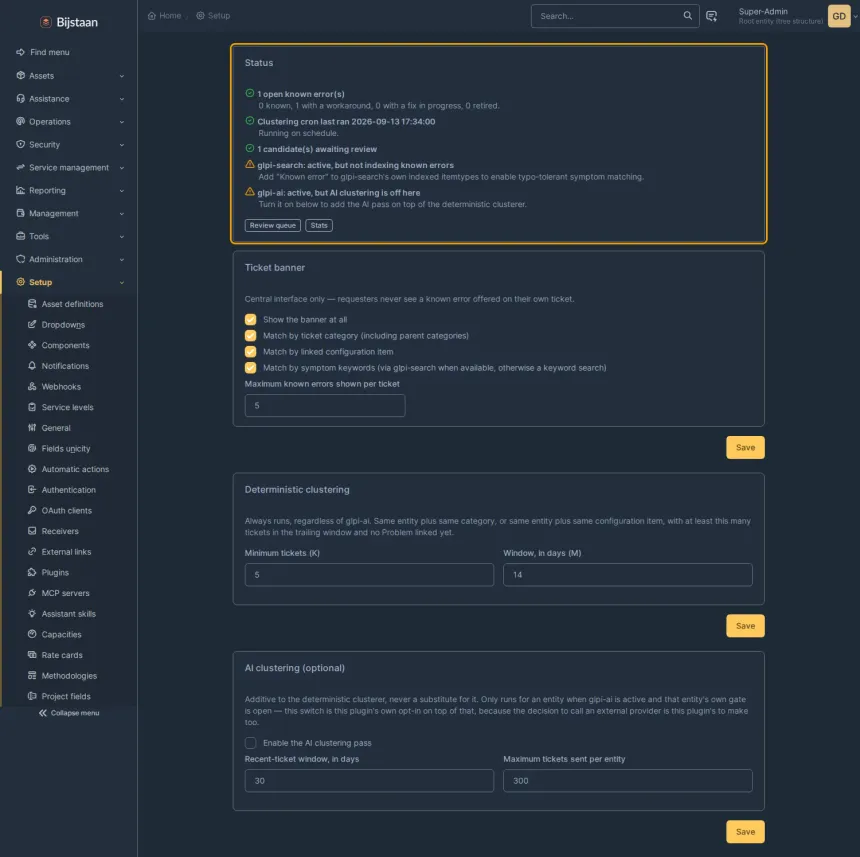The image size is (860, 857).
Task: Open Authentication menu item
Action: click(69, 490)
